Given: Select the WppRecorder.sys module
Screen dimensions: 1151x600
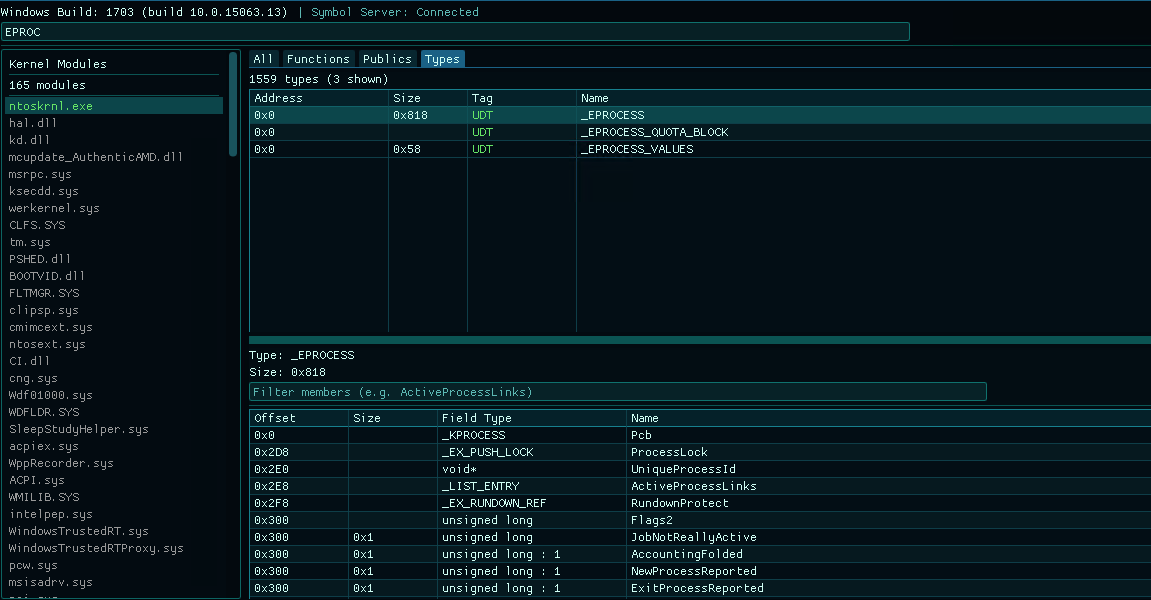Looking at the screenshot, I should [114, 463].
